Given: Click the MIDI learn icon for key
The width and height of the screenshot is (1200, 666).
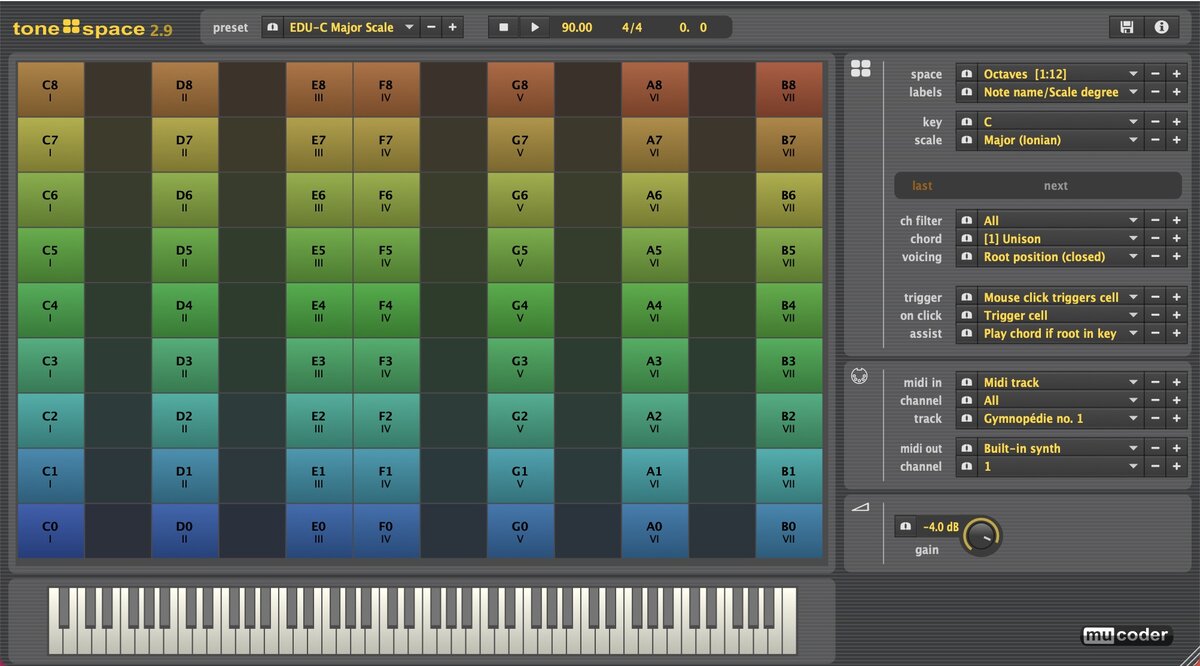Looking at the screenshot, I should pos(967,122).
